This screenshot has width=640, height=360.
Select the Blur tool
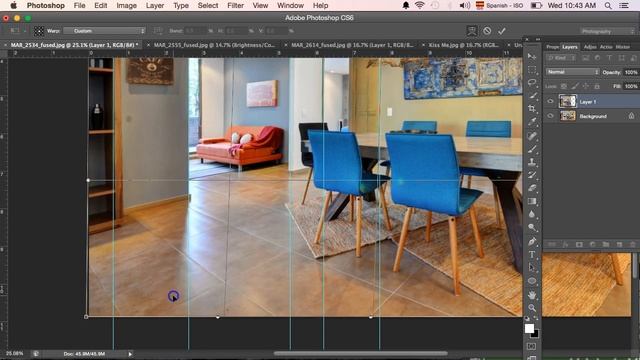[x=532, y=214]
